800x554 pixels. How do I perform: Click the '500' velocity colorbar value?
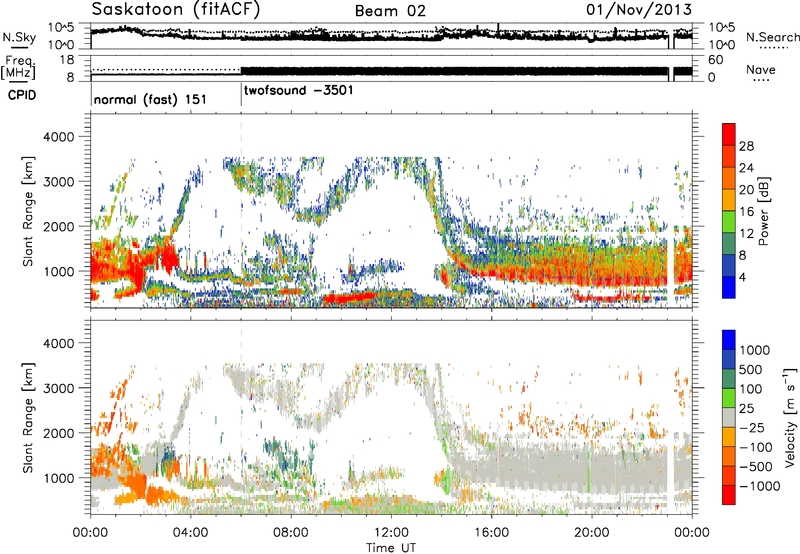click(751, 369)
